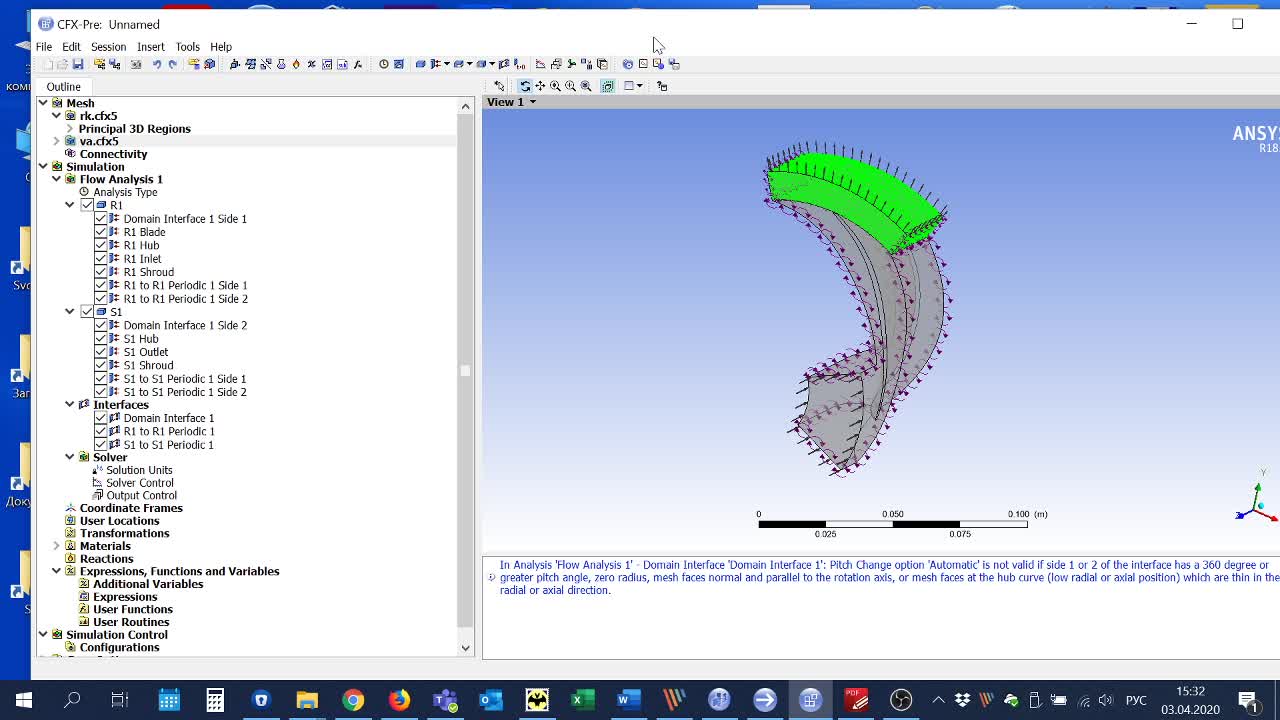Collapse the R1 domain node
This screenshot has width=1280, height=720.
tap(70, 205)
